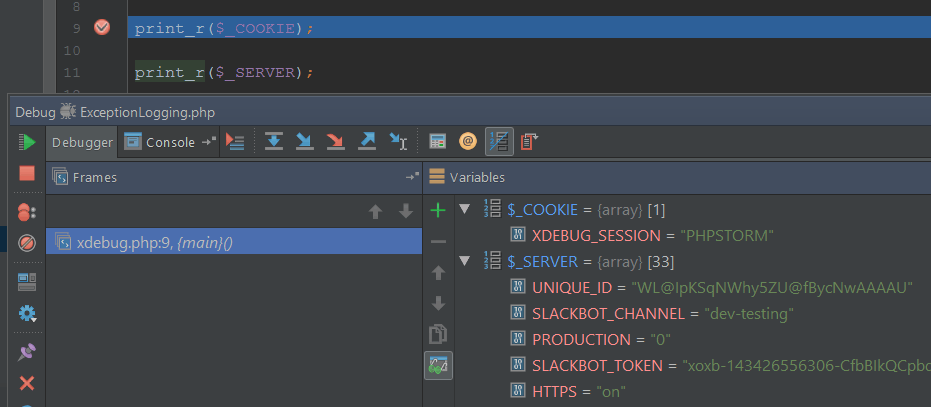Toggle the sort values alphabetically icon
This screenshot has height=407, width=931.
coord(499,142)
